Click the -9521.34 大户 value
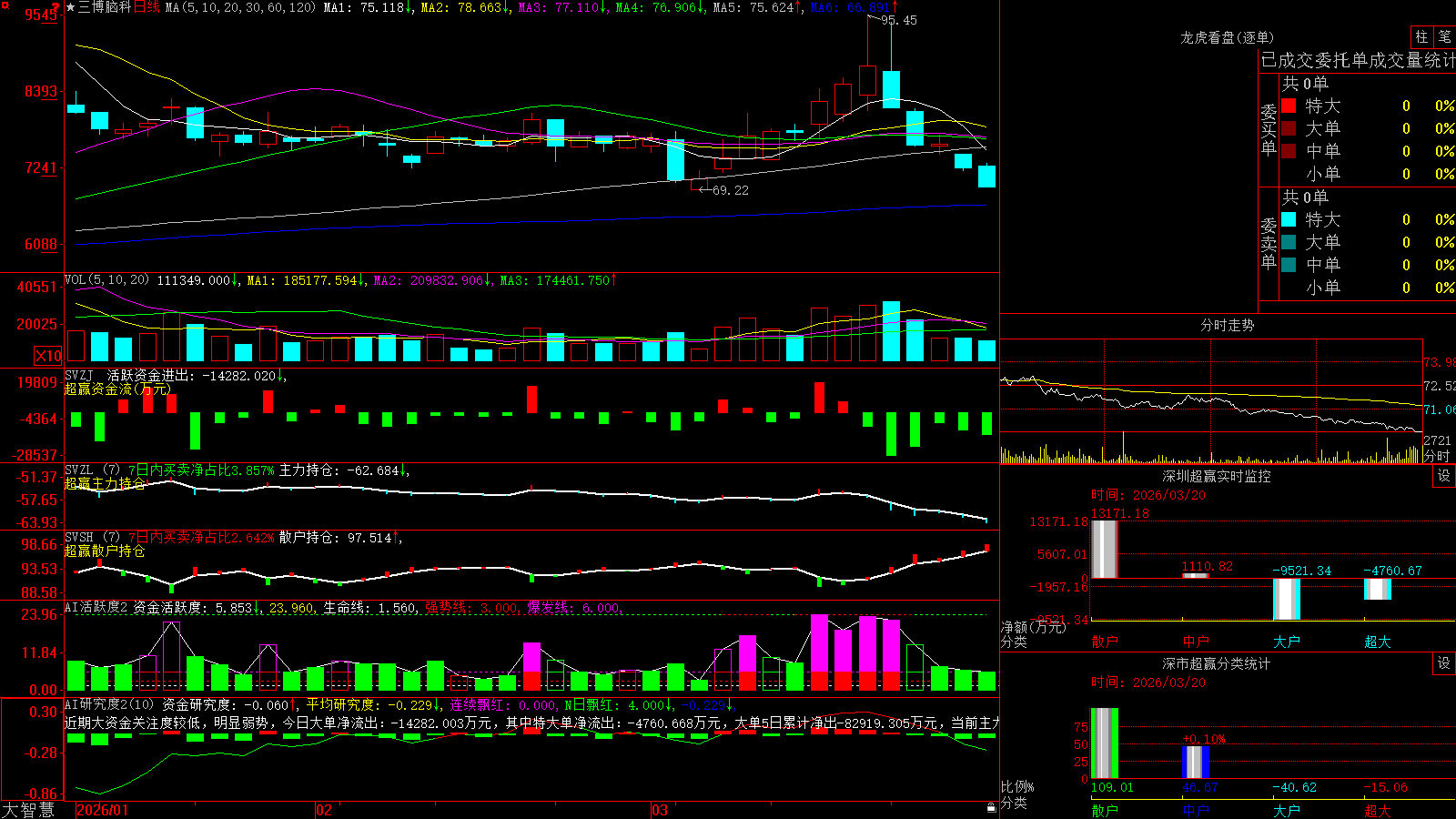1456x819 pixels. pyautogui.click(x=1302, y=571)
